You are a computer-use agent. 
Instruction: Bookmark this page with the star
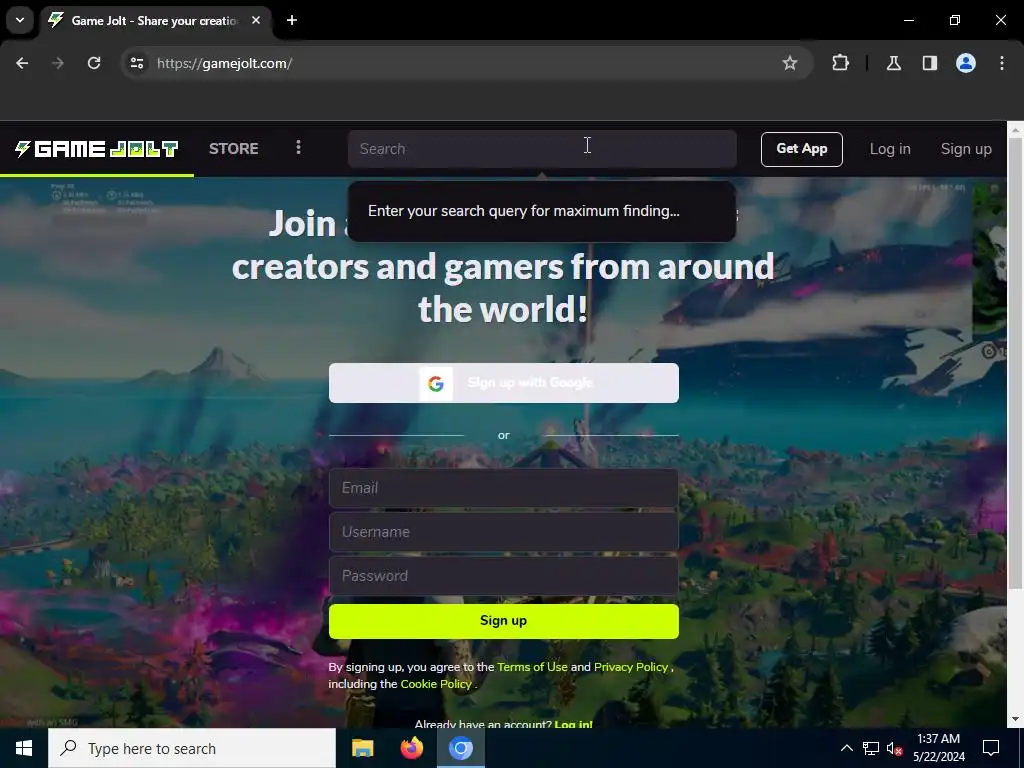[790, 63]
